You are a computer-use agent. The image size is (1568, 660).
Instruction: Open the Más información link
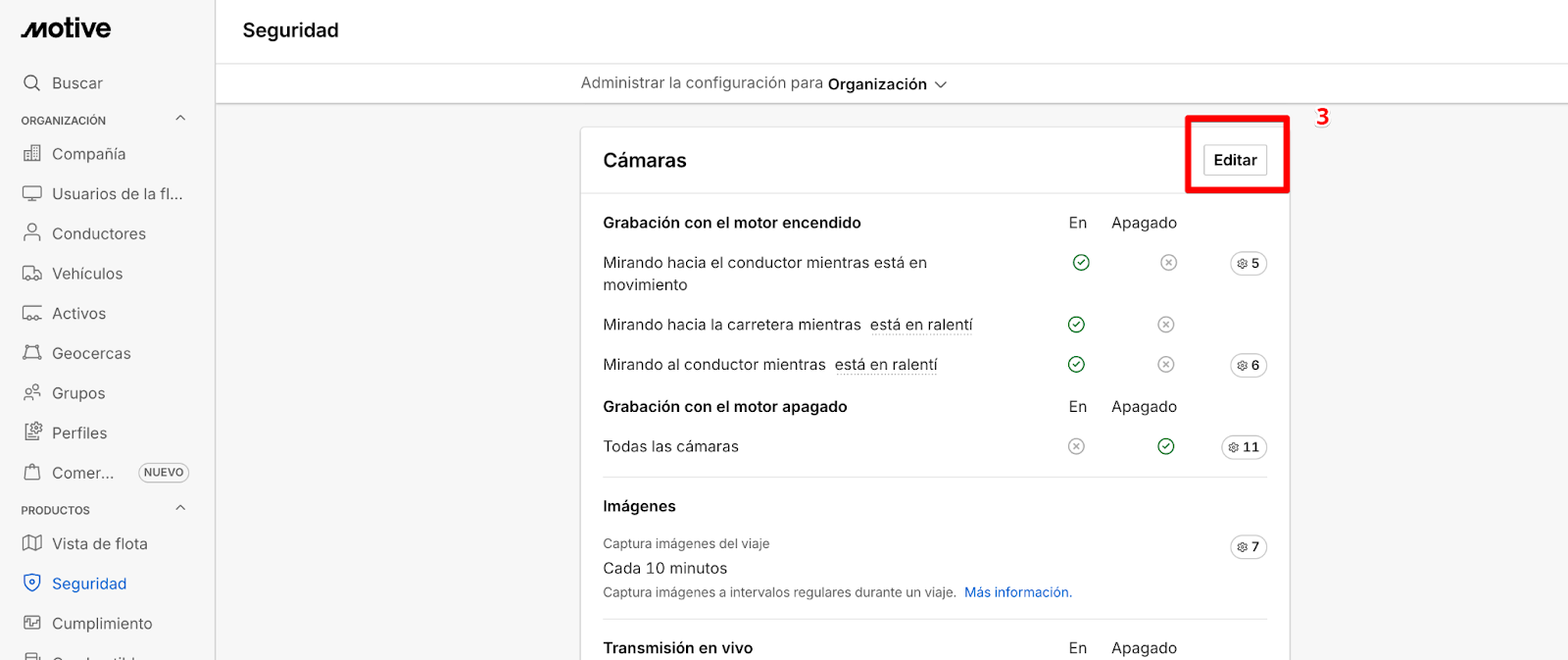point(1017,592)
